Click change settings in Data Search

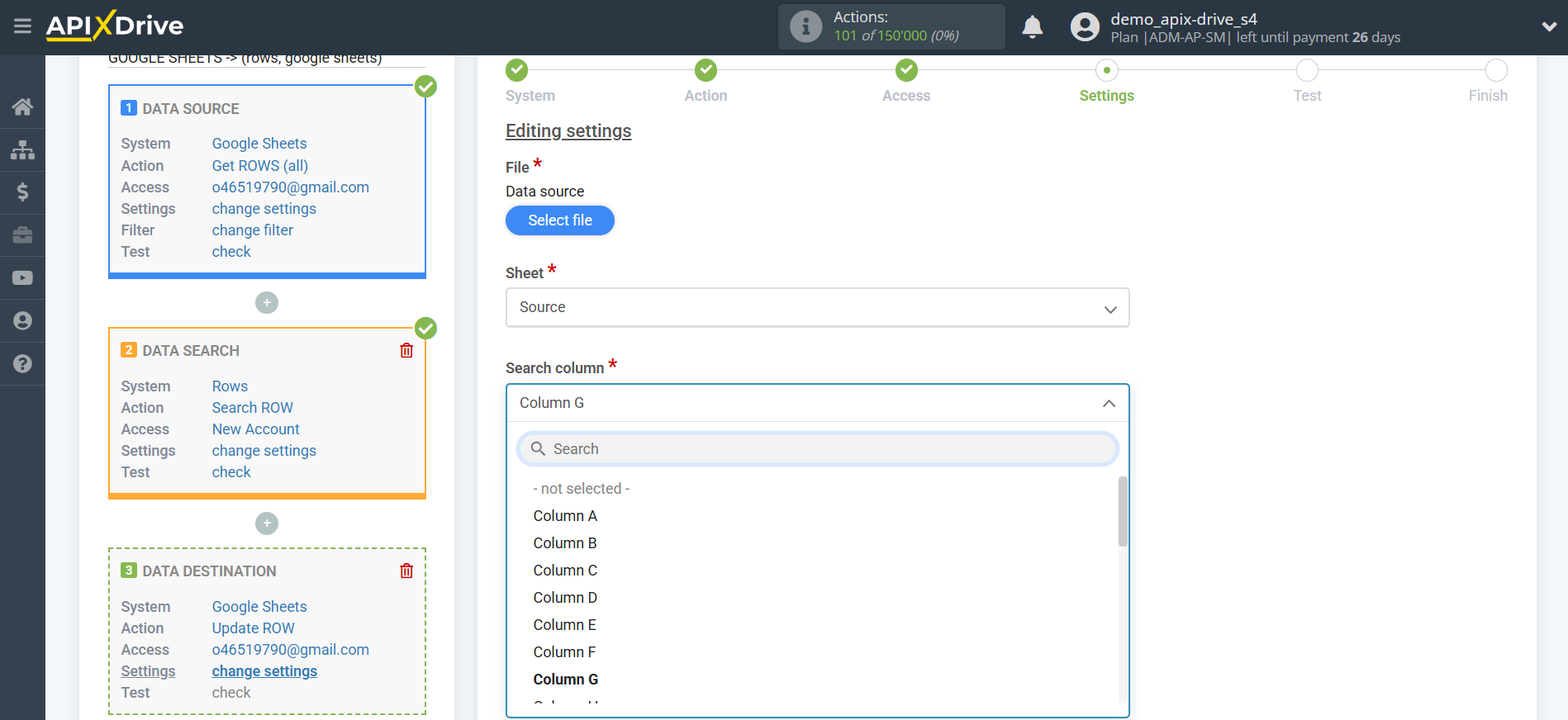click(264, 451)
